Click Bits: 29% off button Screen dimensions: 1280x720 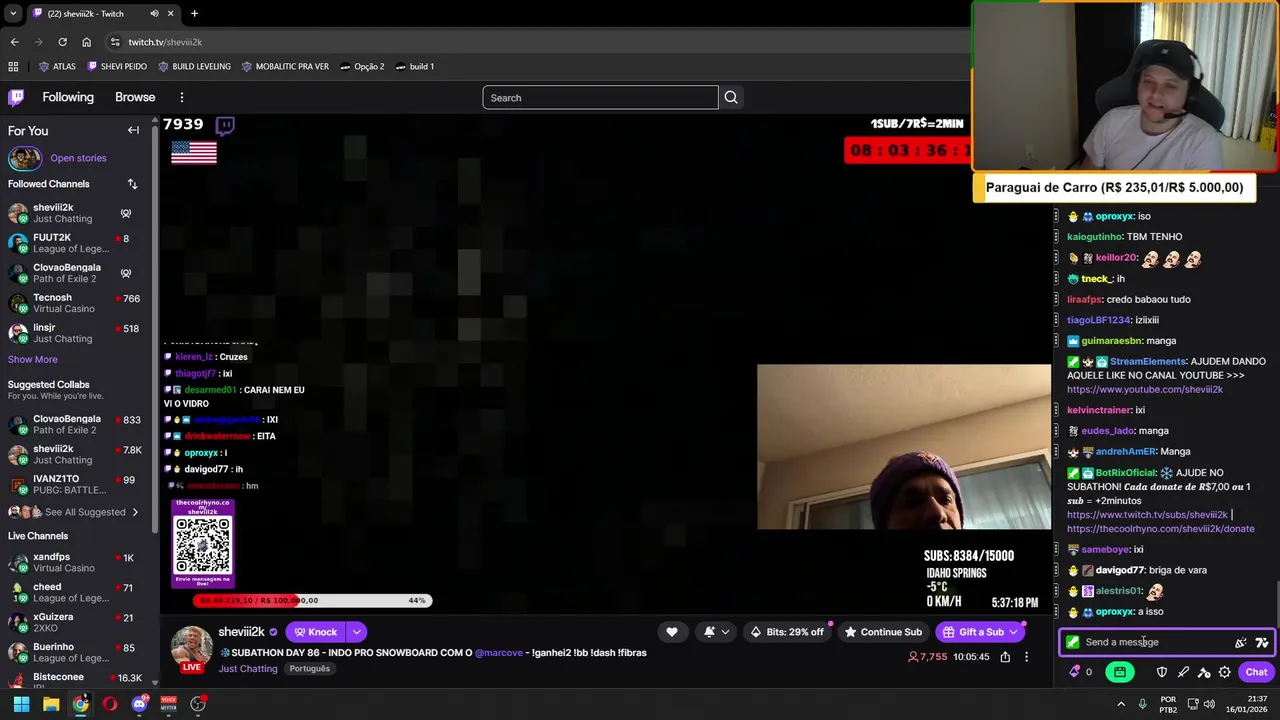pos(787,632)
